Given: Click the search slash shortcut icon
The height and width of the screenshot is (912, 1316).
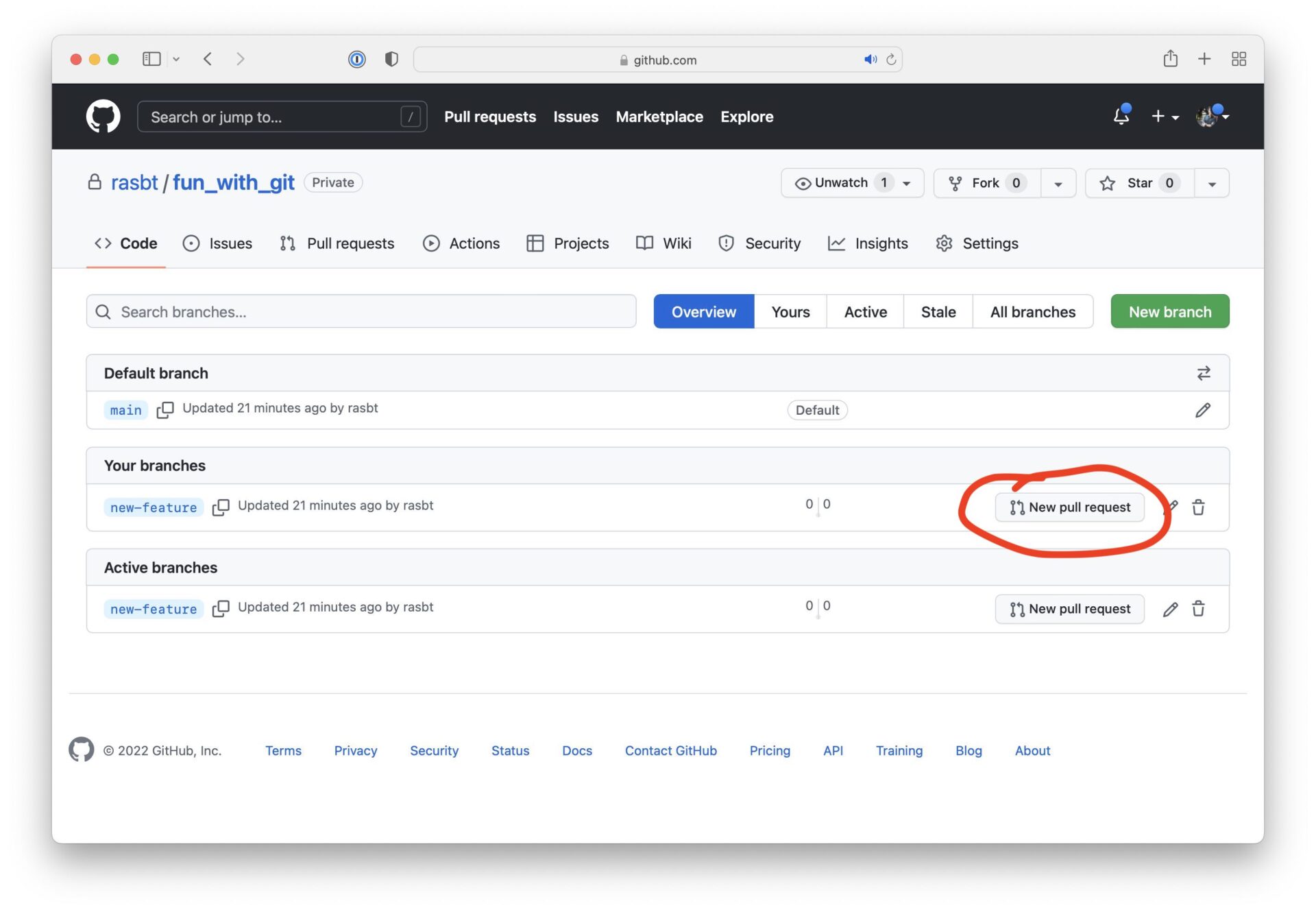Looking at the screenshot, I should pyautogui.click(x=410, y=117).
